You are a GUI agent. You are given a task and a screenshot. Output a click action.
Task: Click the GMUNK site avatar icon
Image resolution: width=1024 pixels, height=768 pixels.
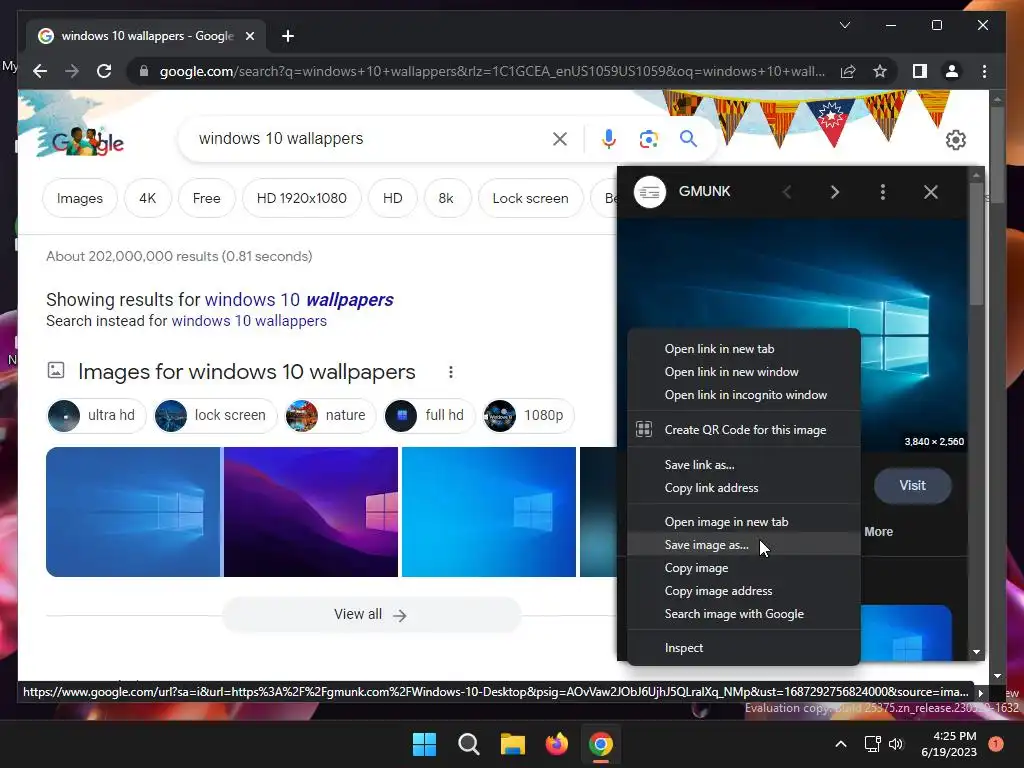[x=650, y=192]
